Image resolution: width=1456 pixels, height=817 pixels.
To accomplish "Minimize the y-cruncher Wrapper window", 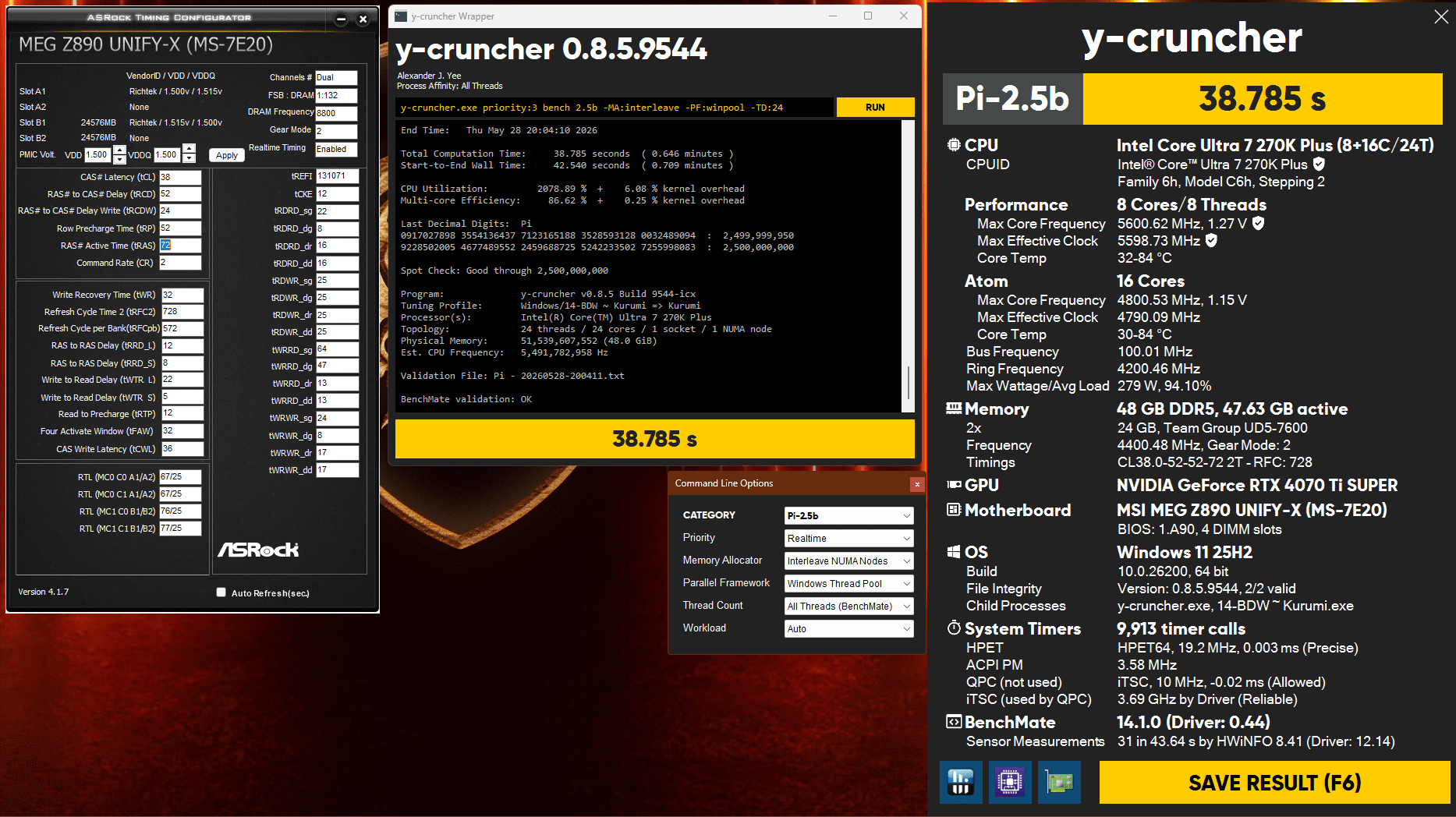I will coord(833,16).
